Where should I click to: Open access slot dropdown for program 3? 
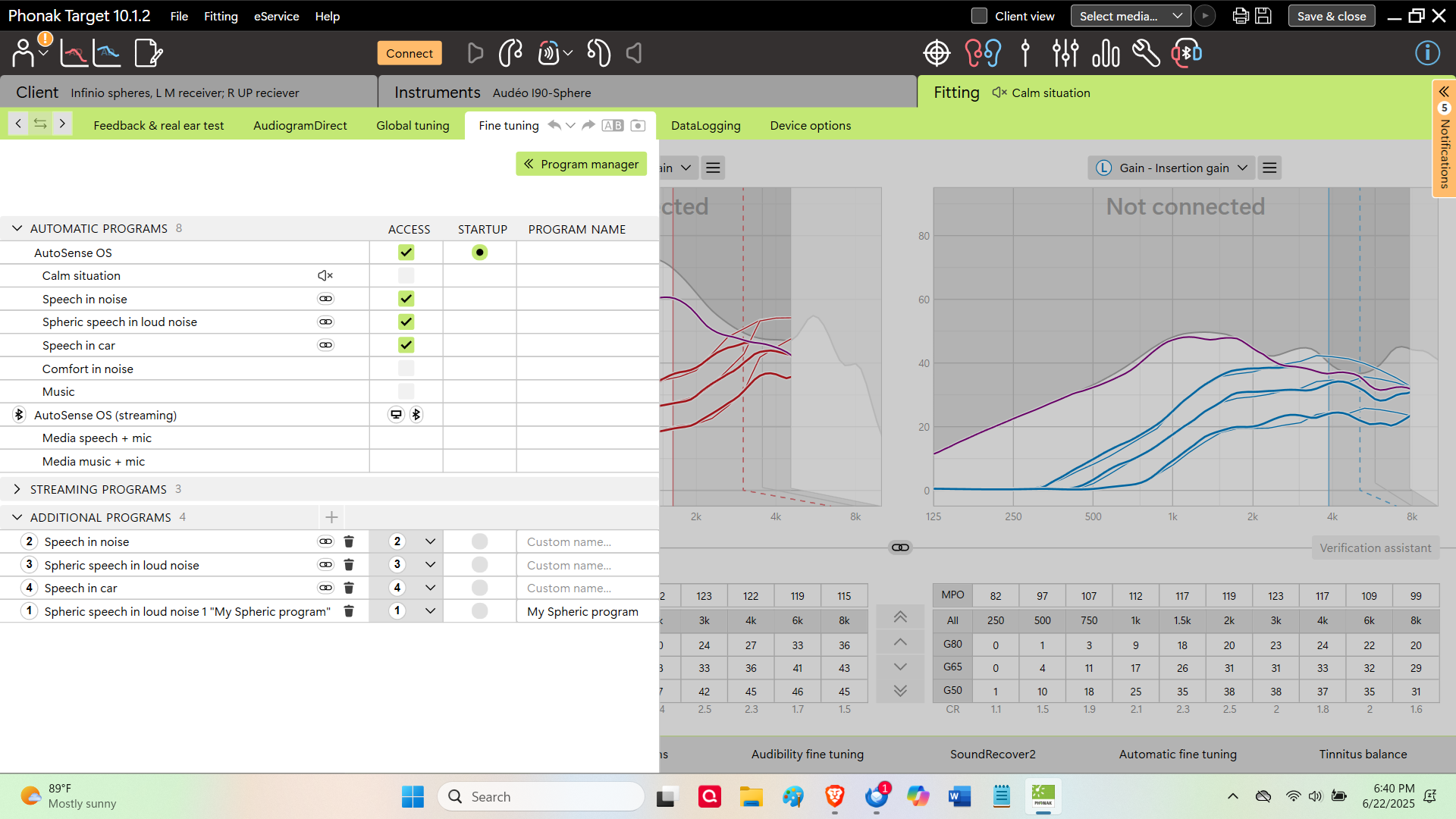pos(430,565)
